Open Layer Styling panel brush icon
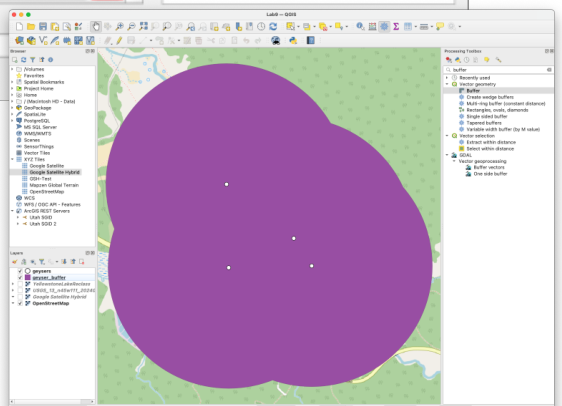The width and height of the screenshot is (562, 406). (x=14, y=262)
